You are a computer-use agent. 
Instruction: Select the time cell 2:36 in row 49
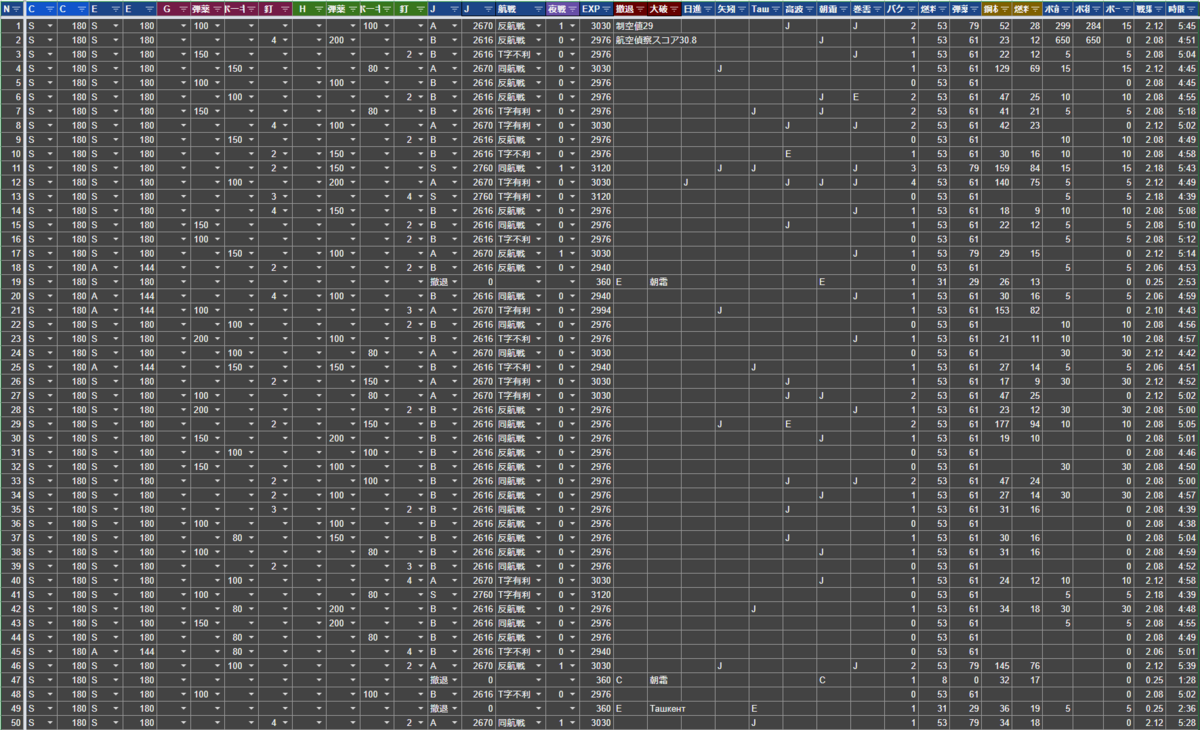pyautogui.click(x=1183, y=708)
